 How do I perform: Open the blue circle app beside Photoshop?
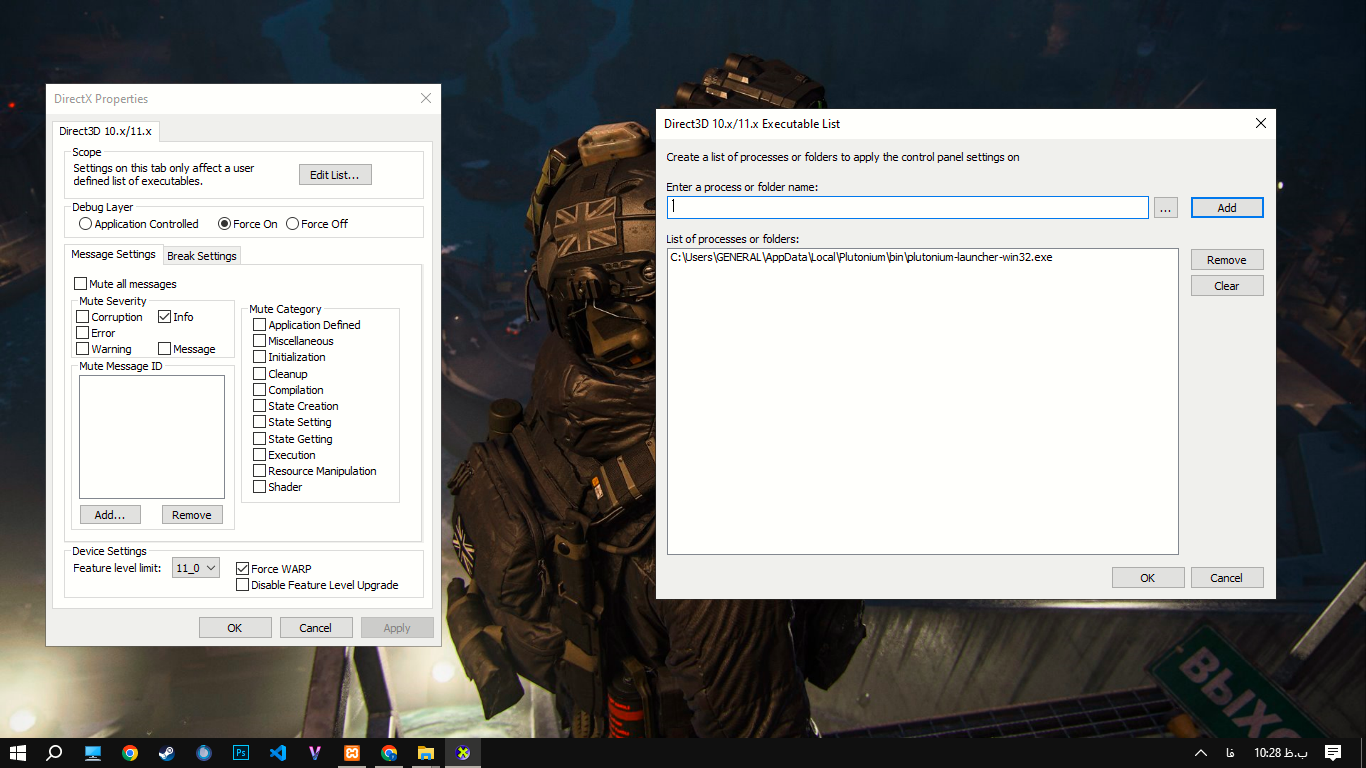point(204,753)
